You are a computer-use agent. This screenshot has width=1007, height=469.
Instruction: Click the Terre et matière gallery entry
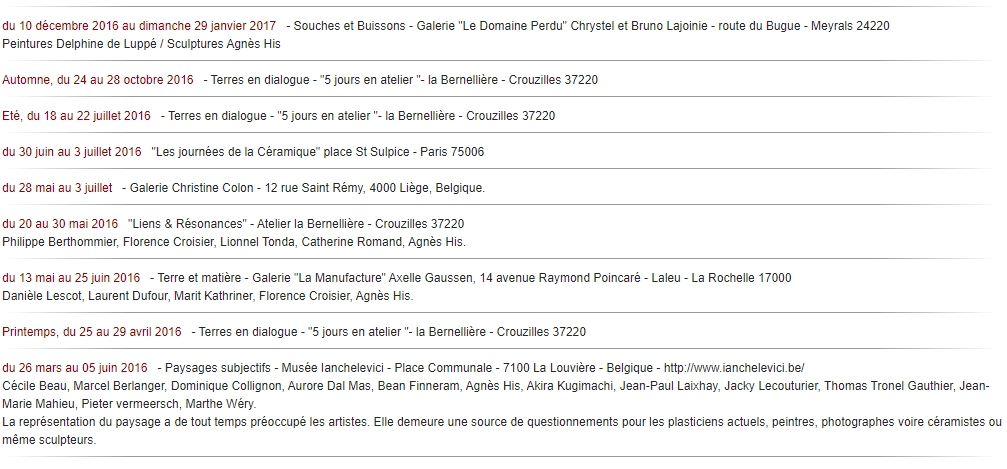[x=470, y=278]
